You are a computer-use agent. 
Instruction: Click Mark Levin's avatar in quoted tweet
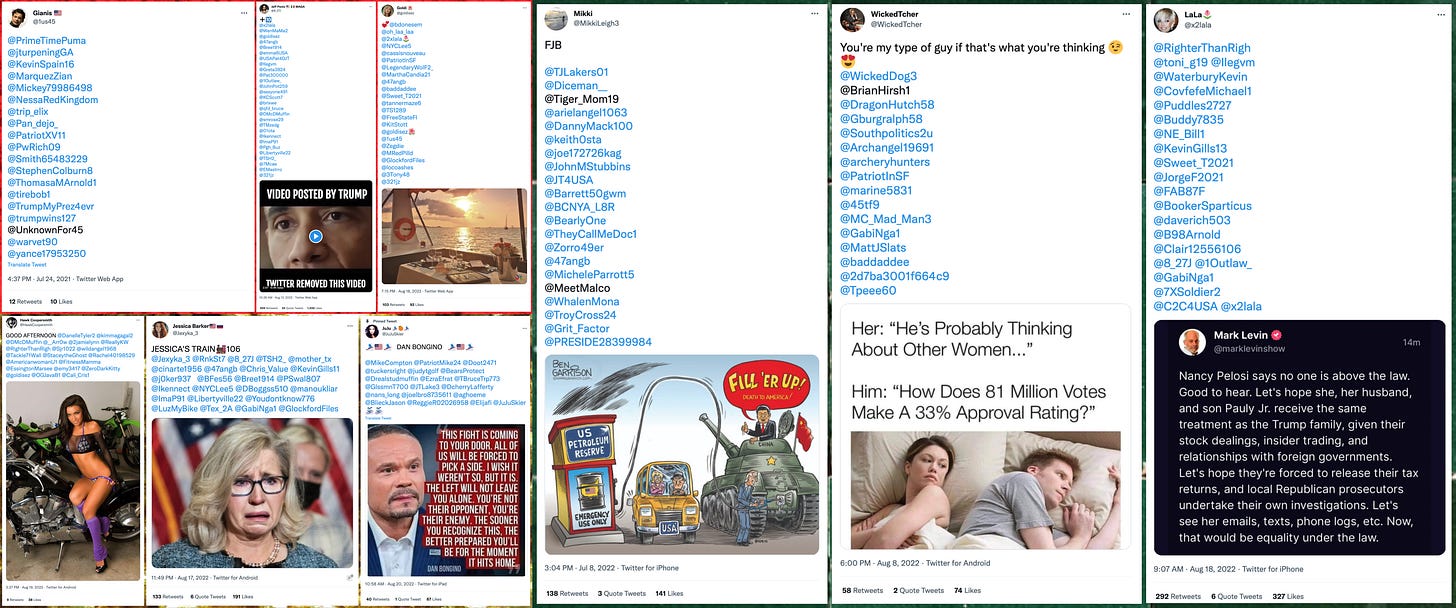point(1191,342)
